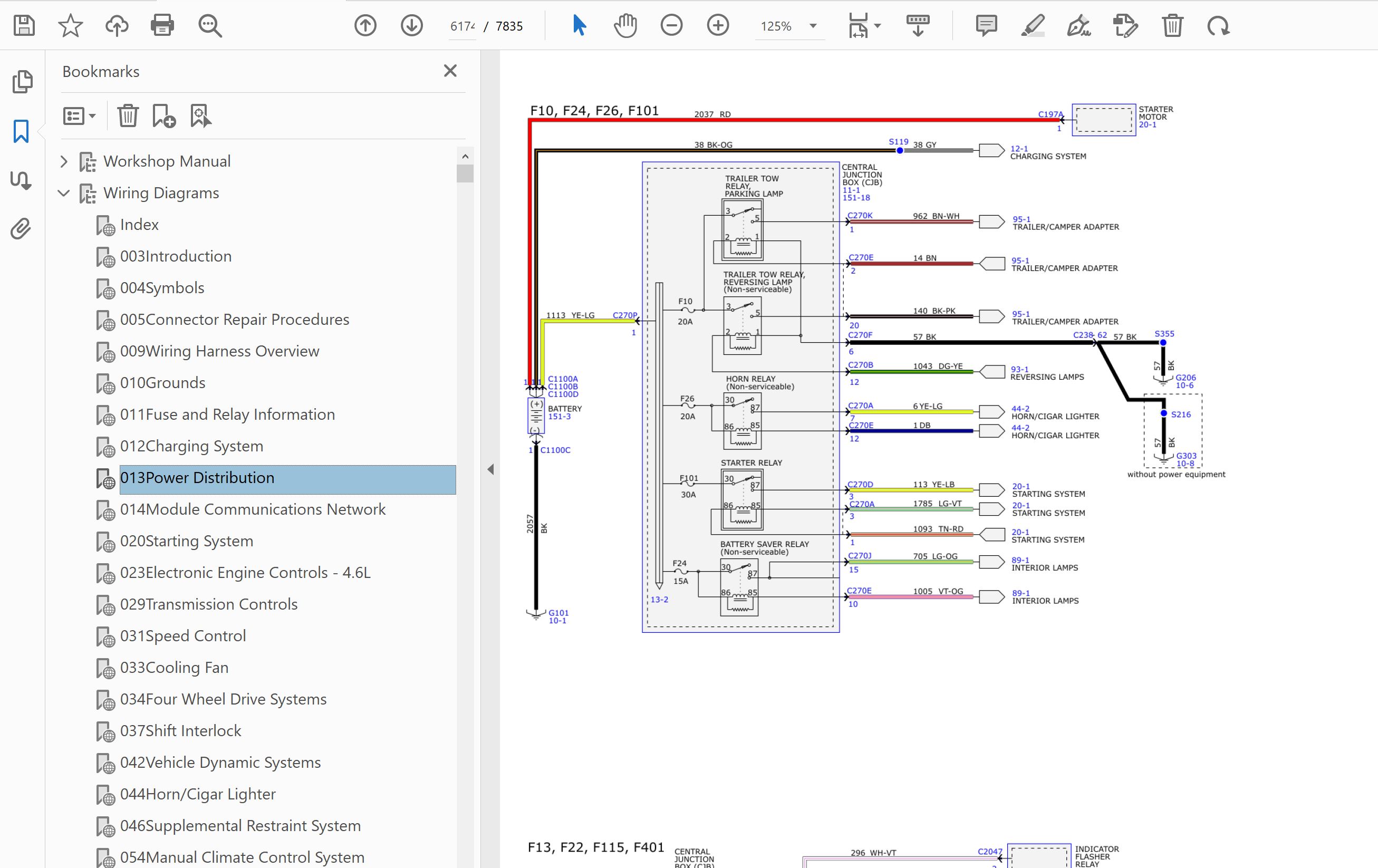
Task: Collapse navigation pane with left arrow
Action: tap(490, 470)
